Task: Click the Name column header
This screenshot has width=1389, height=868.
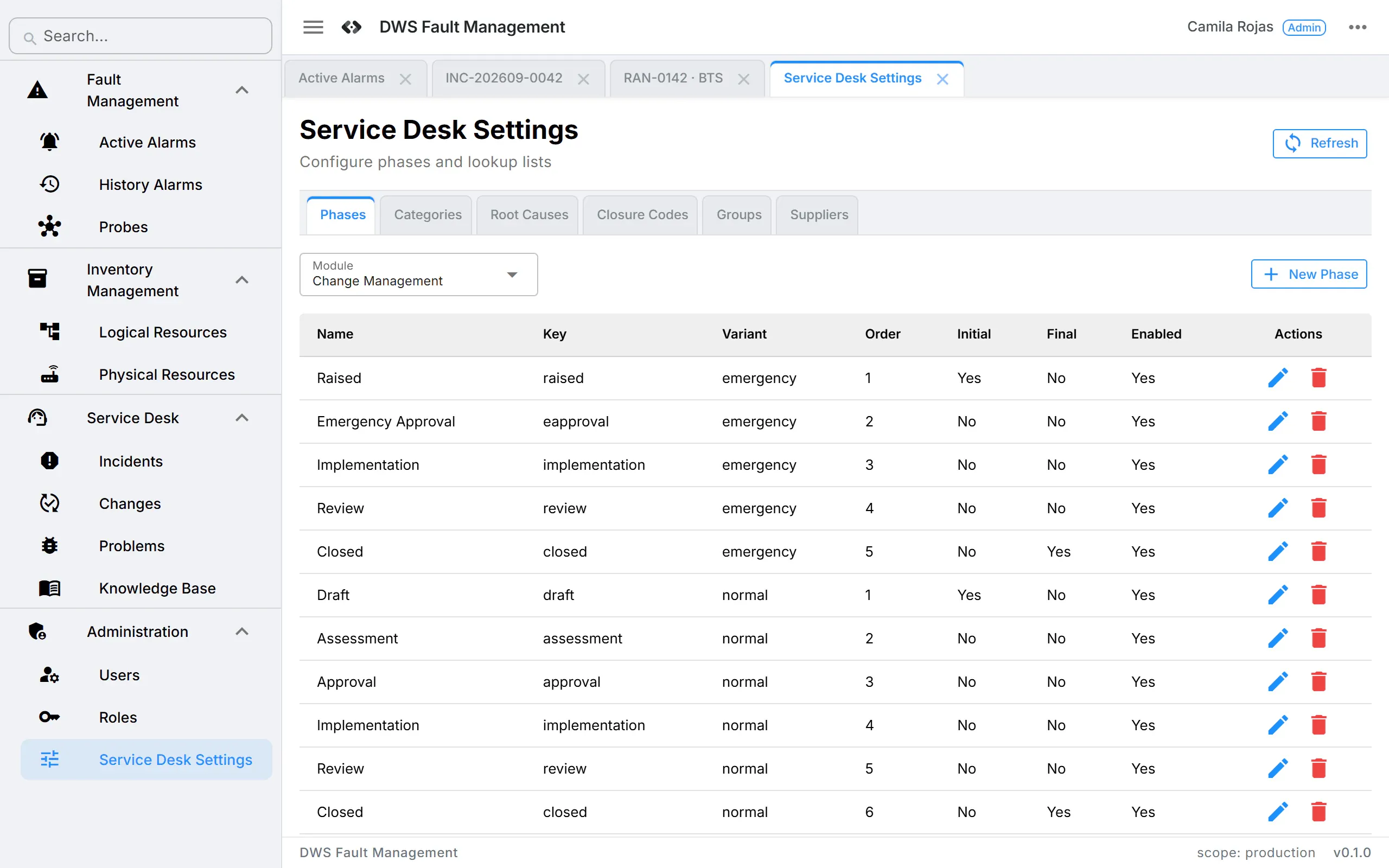Action: click(335, 334)
